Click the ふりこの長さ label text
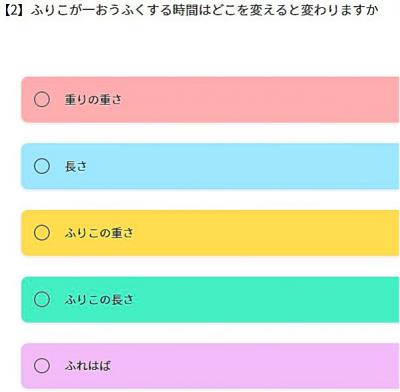The height and width of the screenshot is (392, 400). 99,299
